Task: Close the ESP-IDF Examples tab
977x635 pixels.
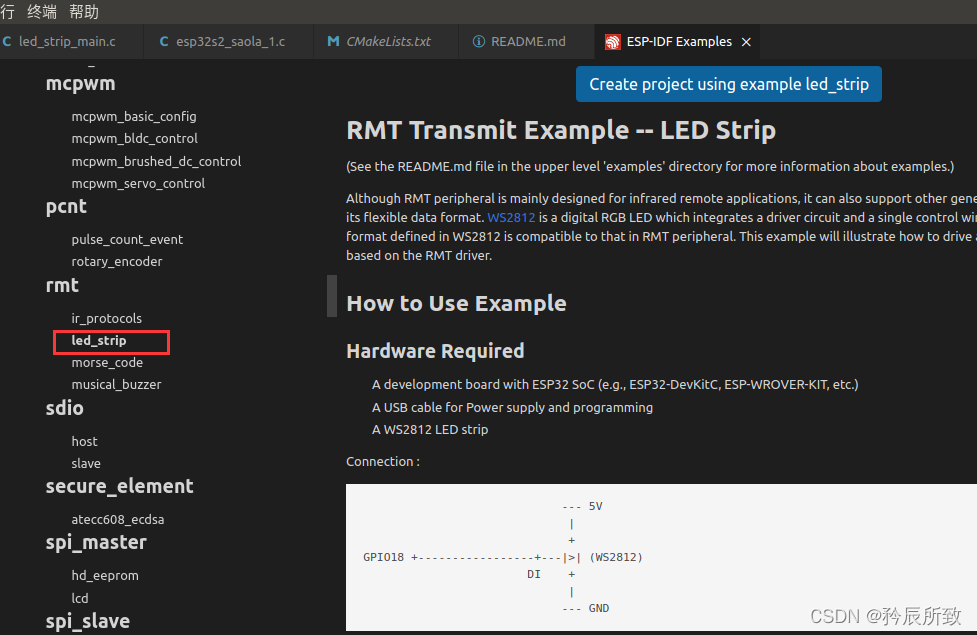Action: point(746,42)
